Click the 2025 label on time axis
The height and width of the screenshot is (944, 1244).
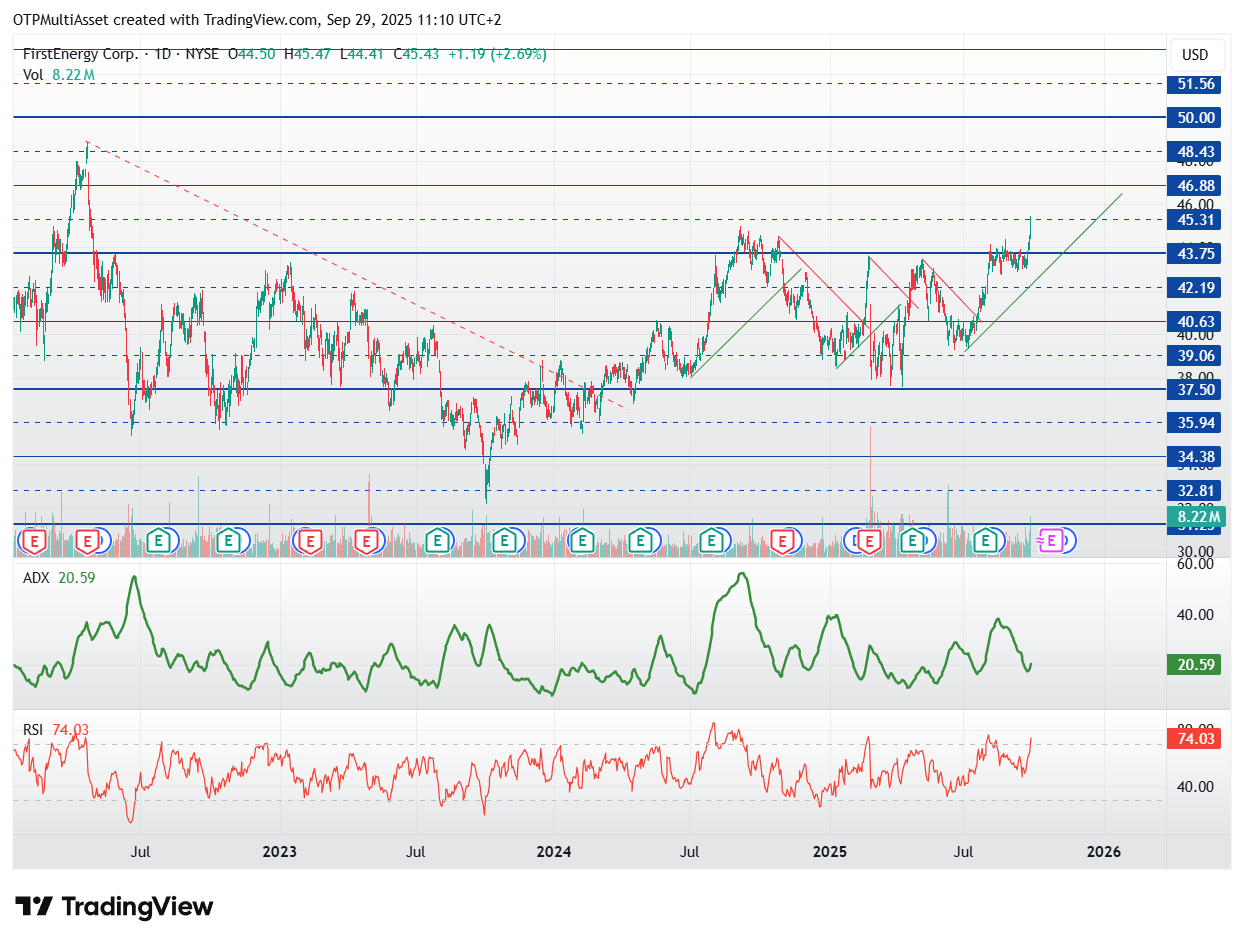[x=829, y=852]
